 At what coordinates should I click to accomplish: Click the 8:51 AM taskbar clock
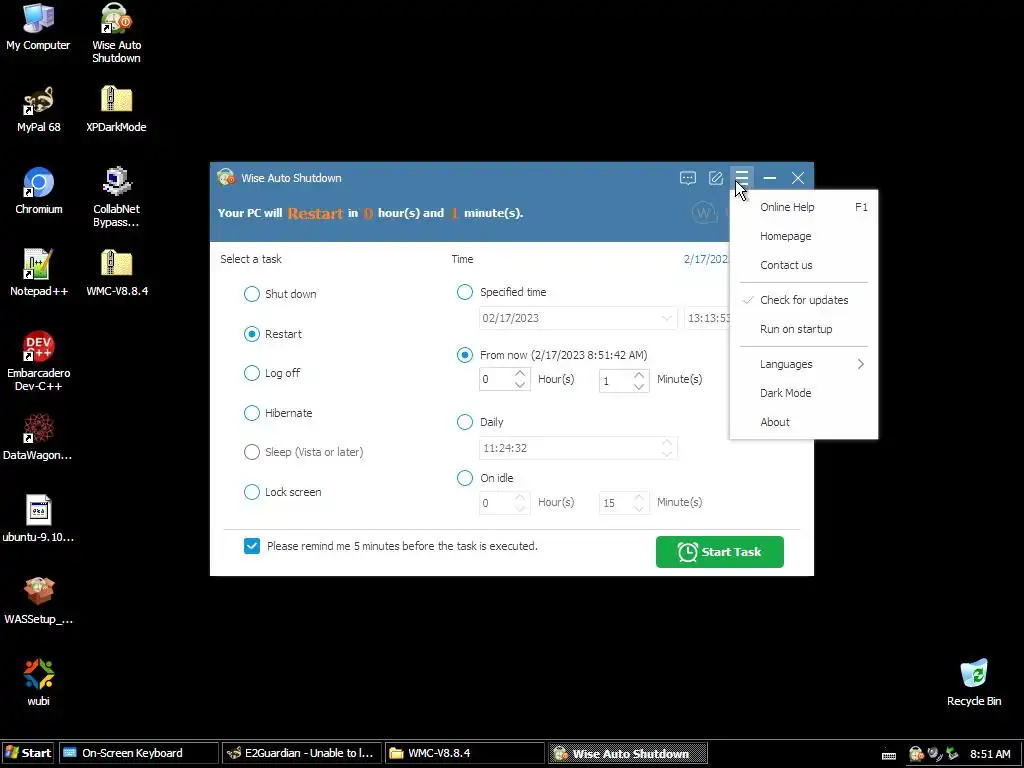990,754
